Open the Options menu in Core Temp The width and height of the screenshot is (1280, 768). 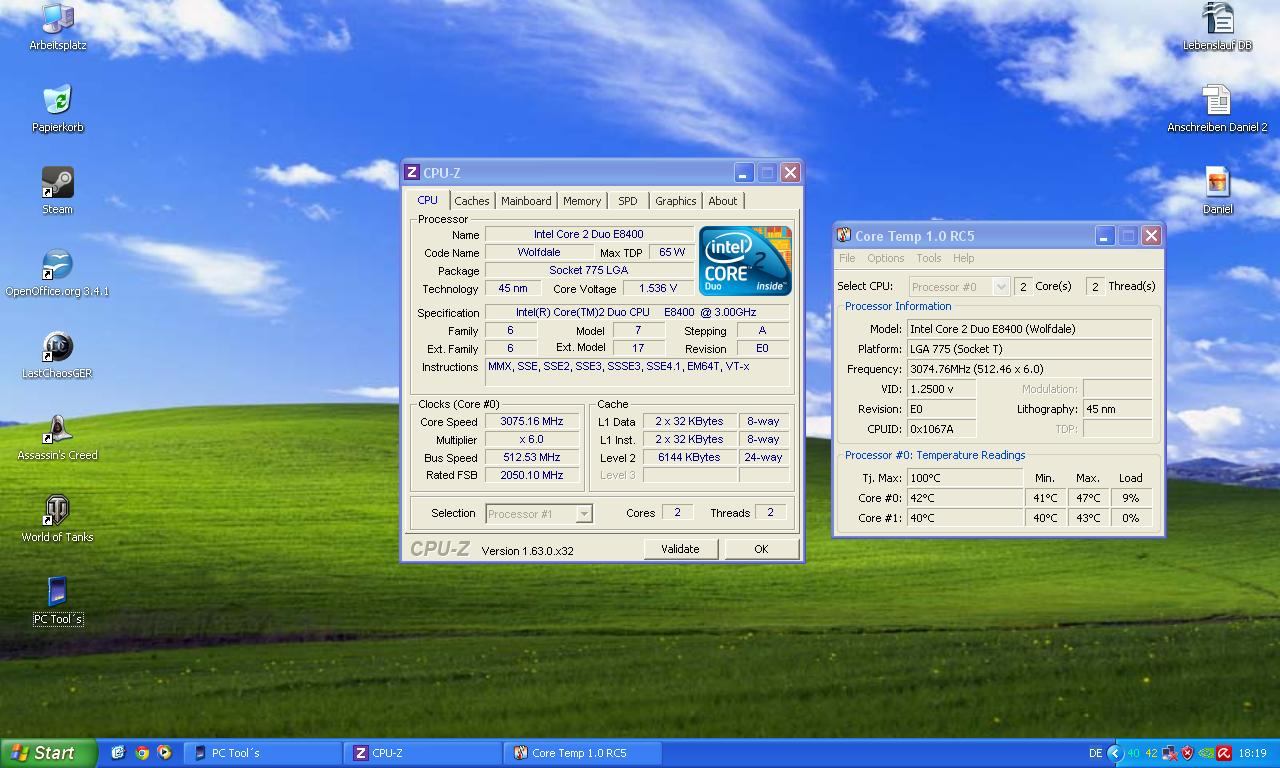[x=885, y=258]
